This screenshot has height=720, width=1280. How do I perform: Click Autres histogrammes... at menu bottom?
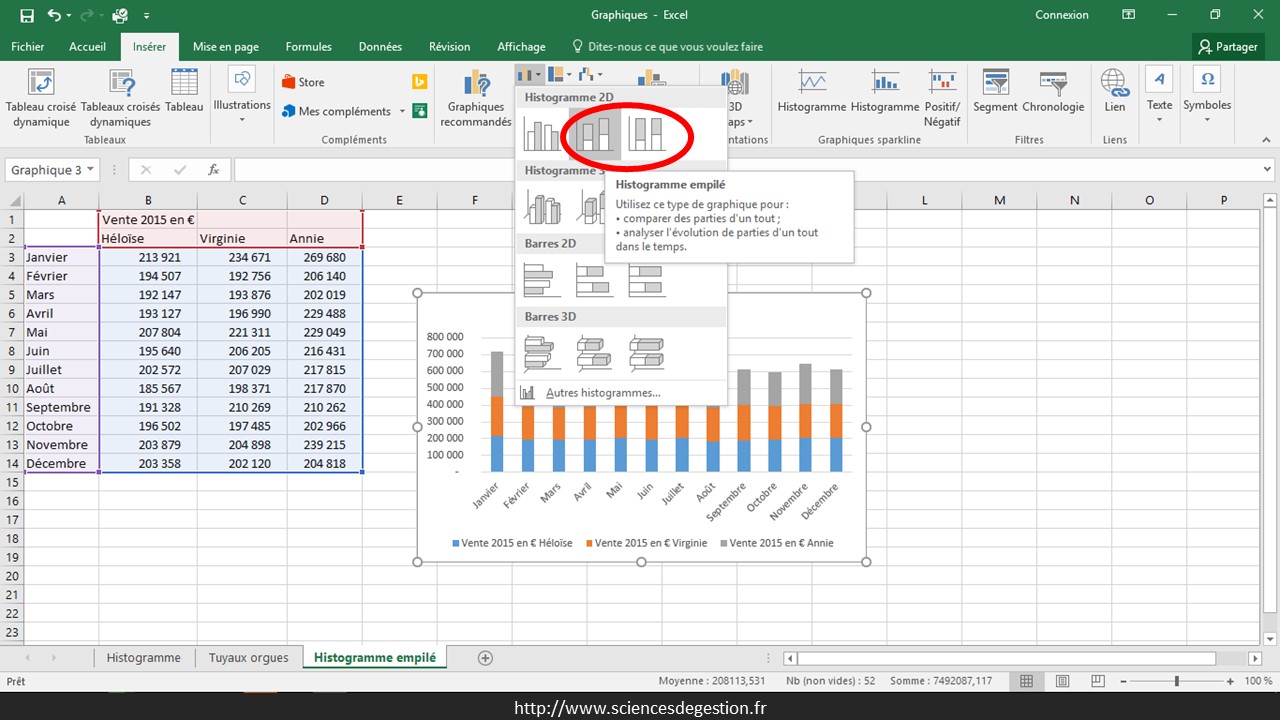[x=602, y=393]
